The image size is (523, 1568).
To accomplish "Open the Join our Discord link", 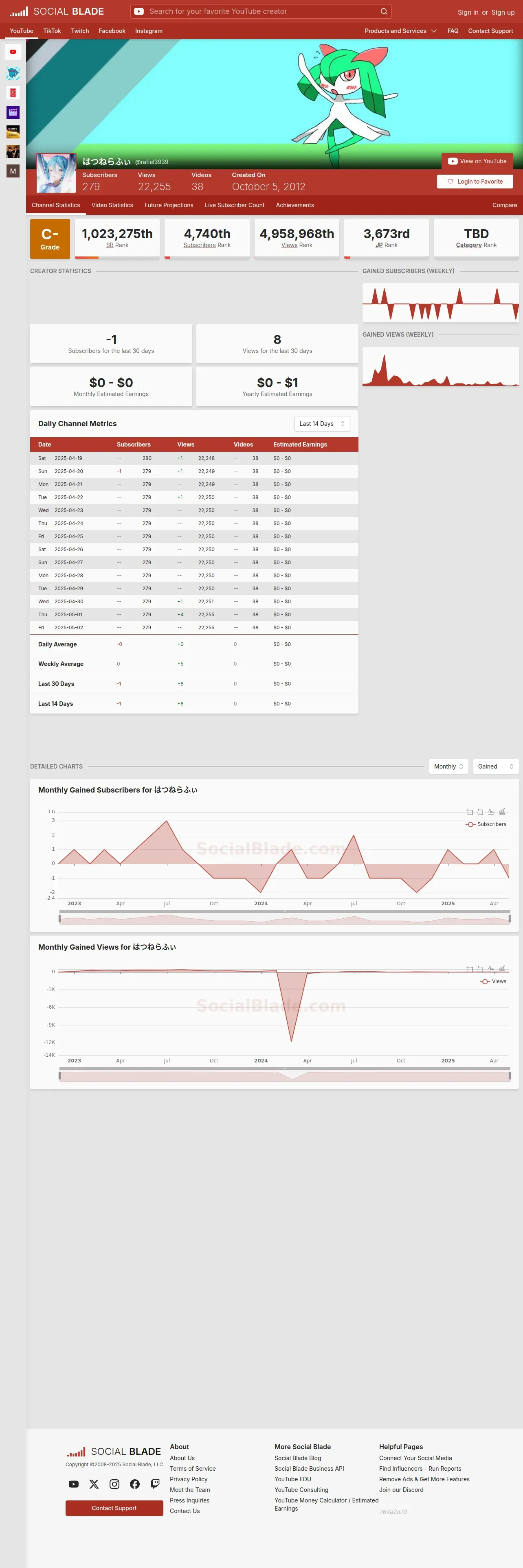I will click(x=401, y=1489).
